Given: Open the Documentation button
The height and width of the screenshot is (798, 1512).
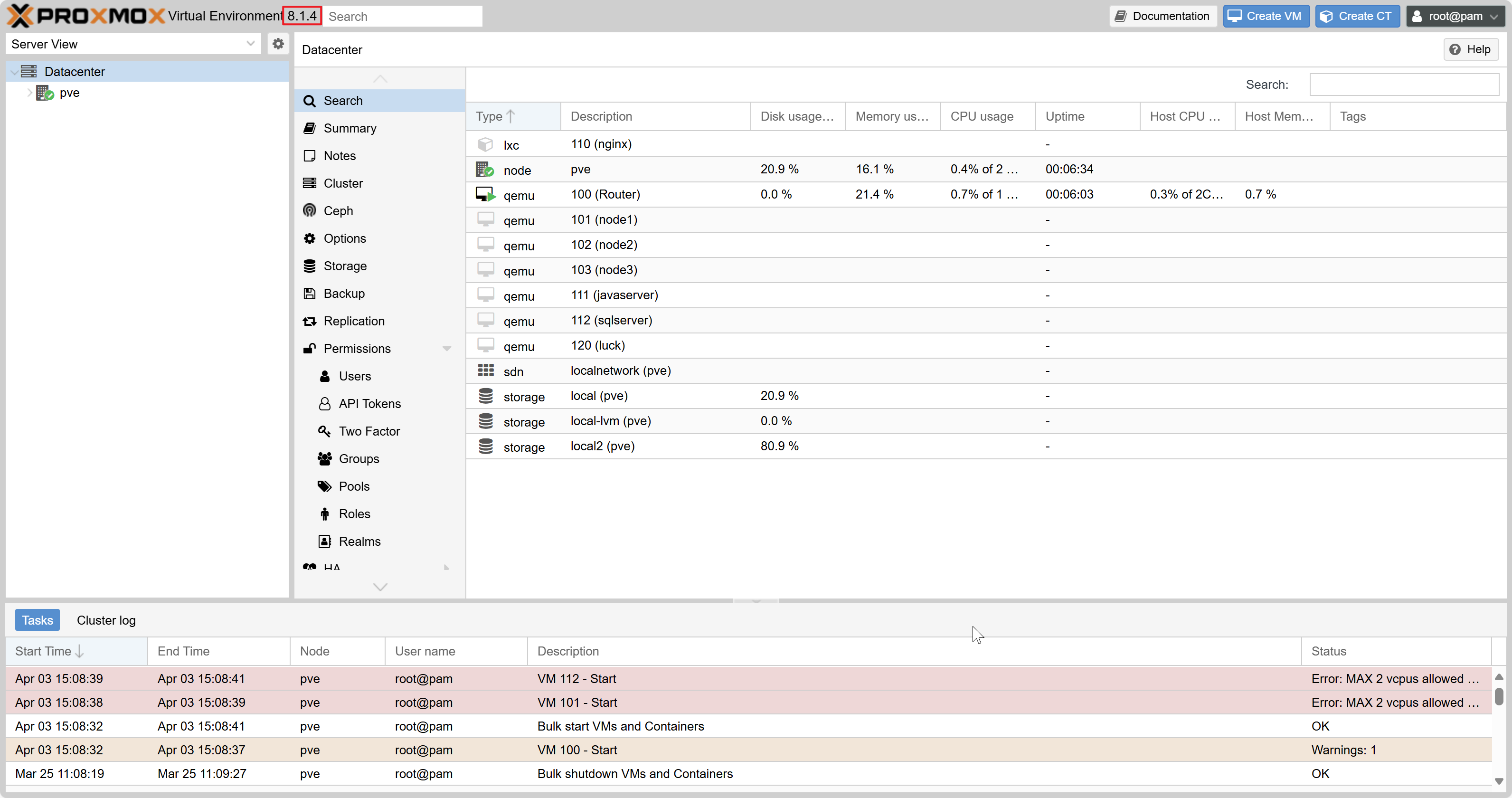Looking at the screenshot, I should (1163, 16).
